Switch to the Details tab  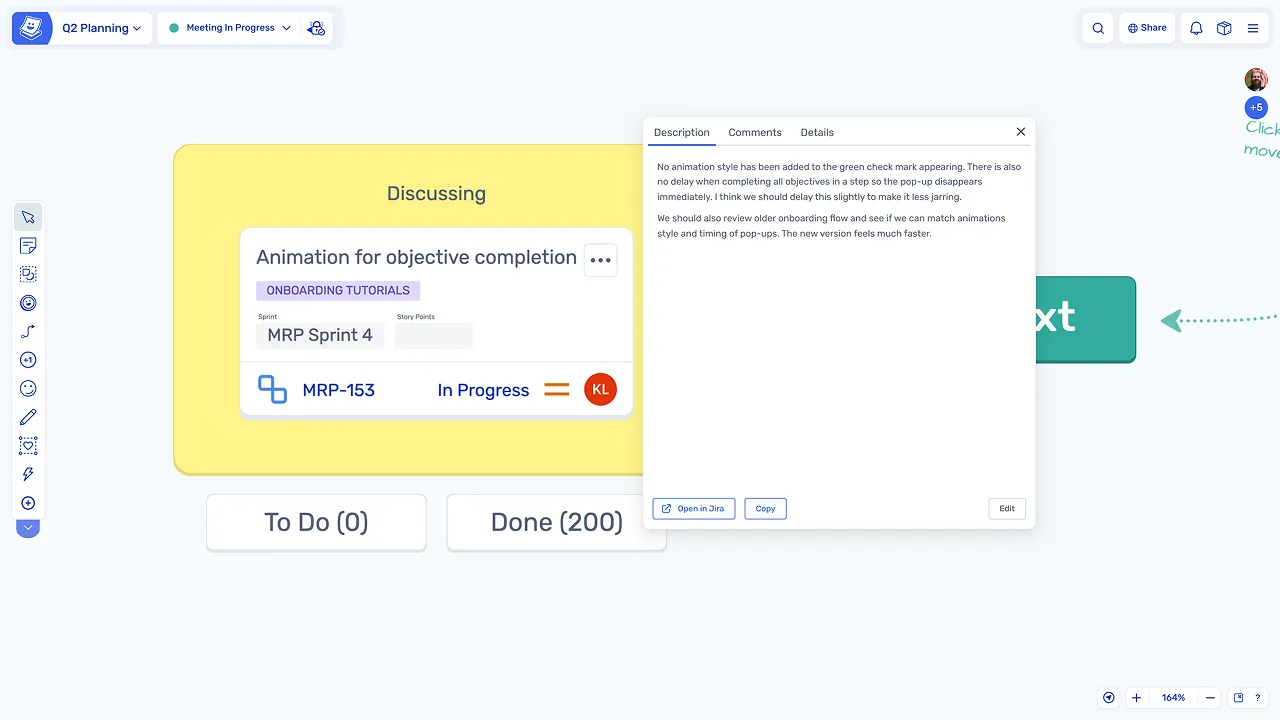816,132
